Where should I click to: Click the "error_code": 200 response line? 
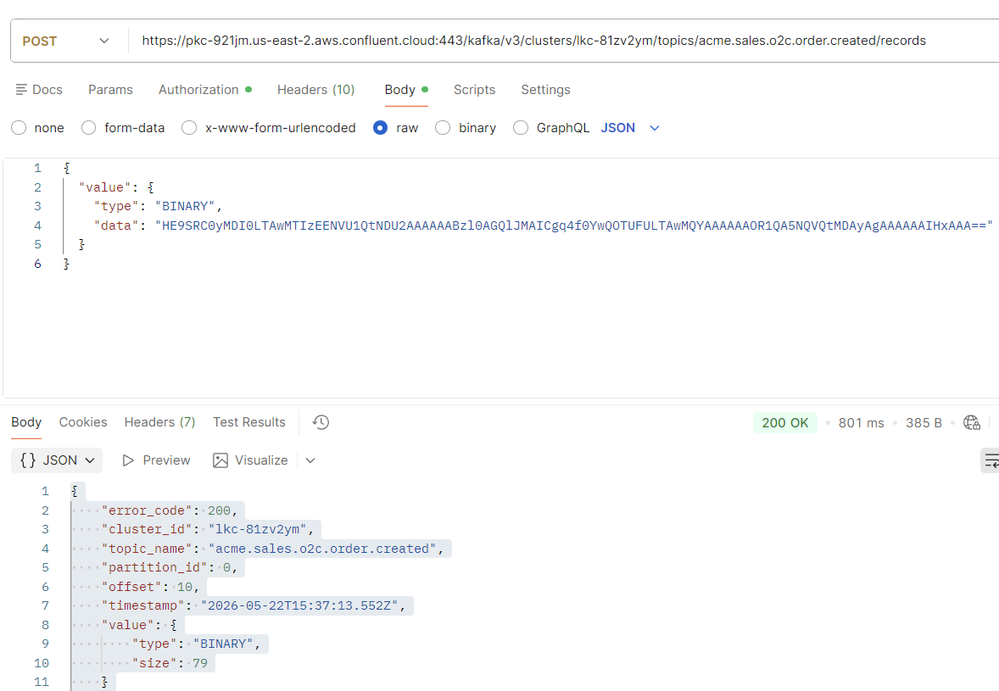point(169,511)
